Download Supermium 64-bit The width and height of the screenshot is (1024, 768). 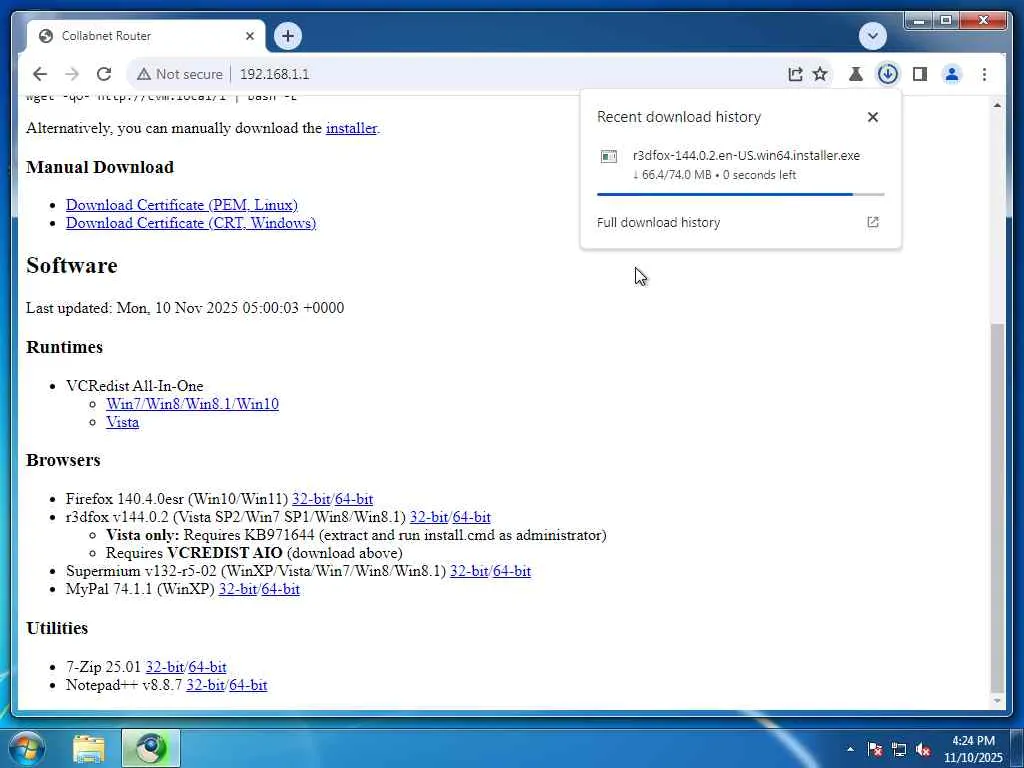pyautogui.click(x=512, y=571)
